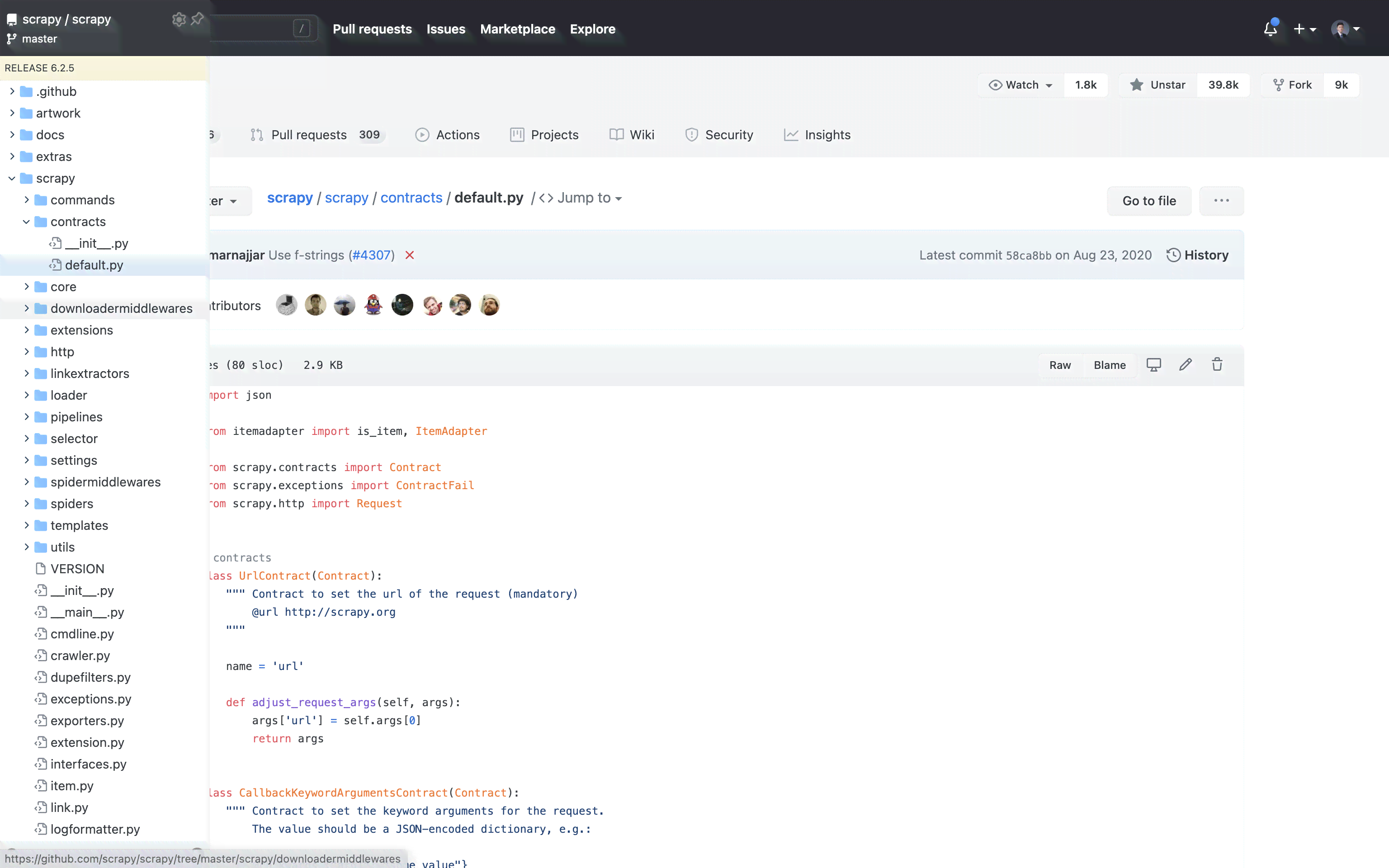
Task: Expand the extras folder
Action: [x=12, y=156]
